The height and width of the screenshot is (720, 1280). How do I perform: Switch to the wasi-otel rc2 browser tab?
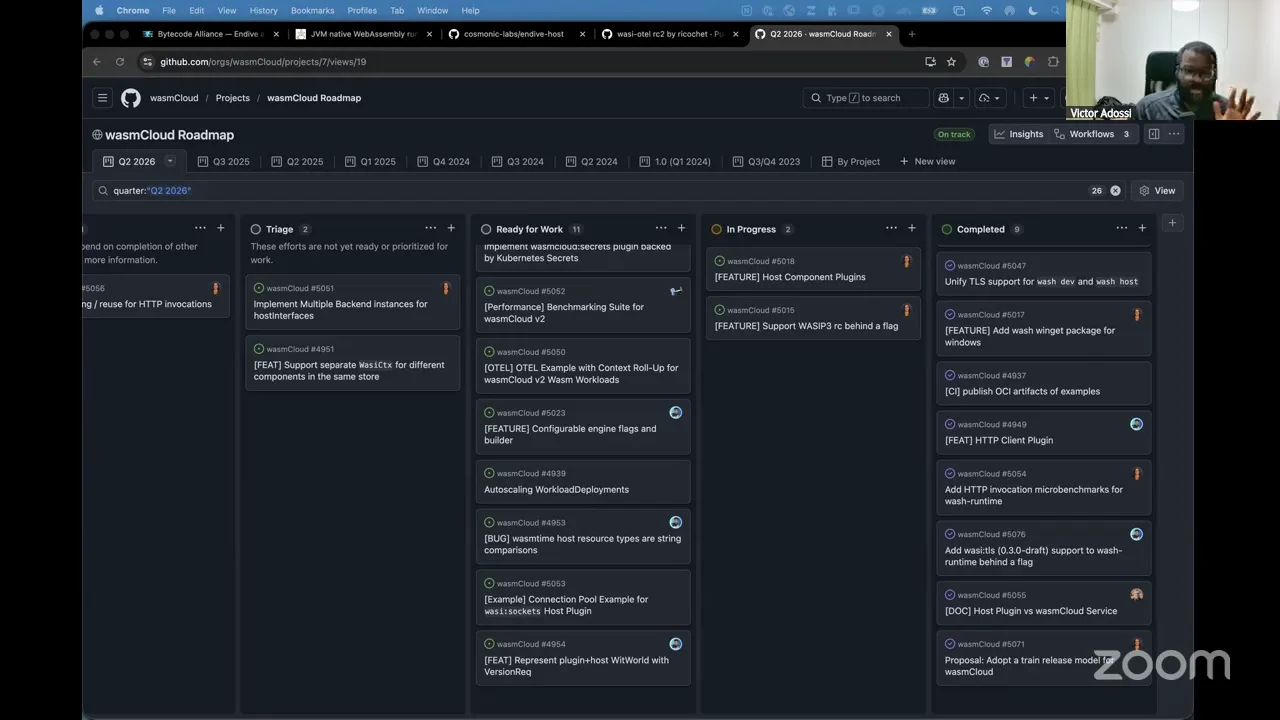669,34
